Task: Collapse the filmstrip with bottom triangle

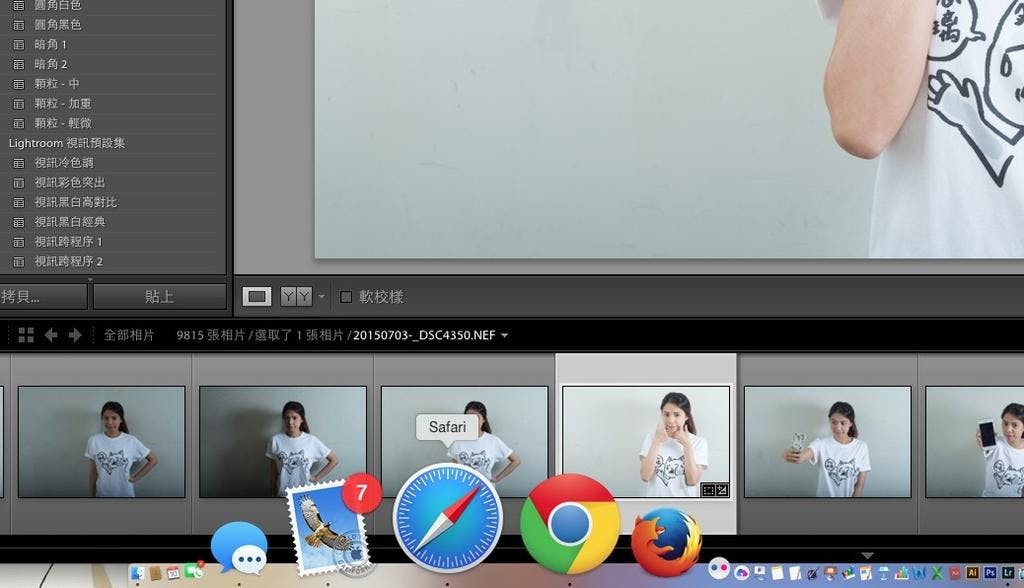Action: 867,555
